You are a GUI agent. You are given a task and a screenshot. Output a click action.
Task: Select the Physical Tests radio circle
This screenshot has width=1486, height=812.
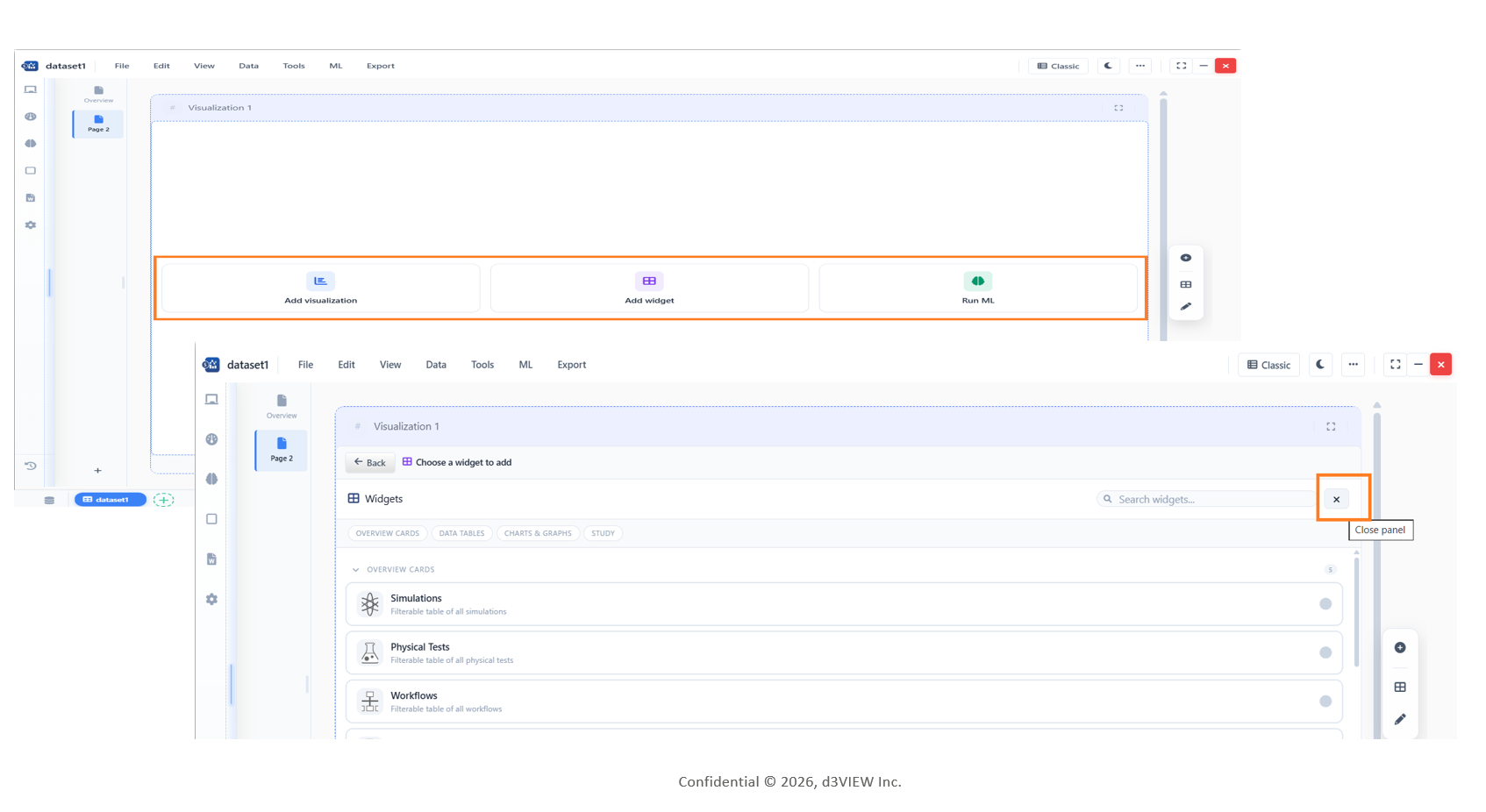(x=1325, y=652)
